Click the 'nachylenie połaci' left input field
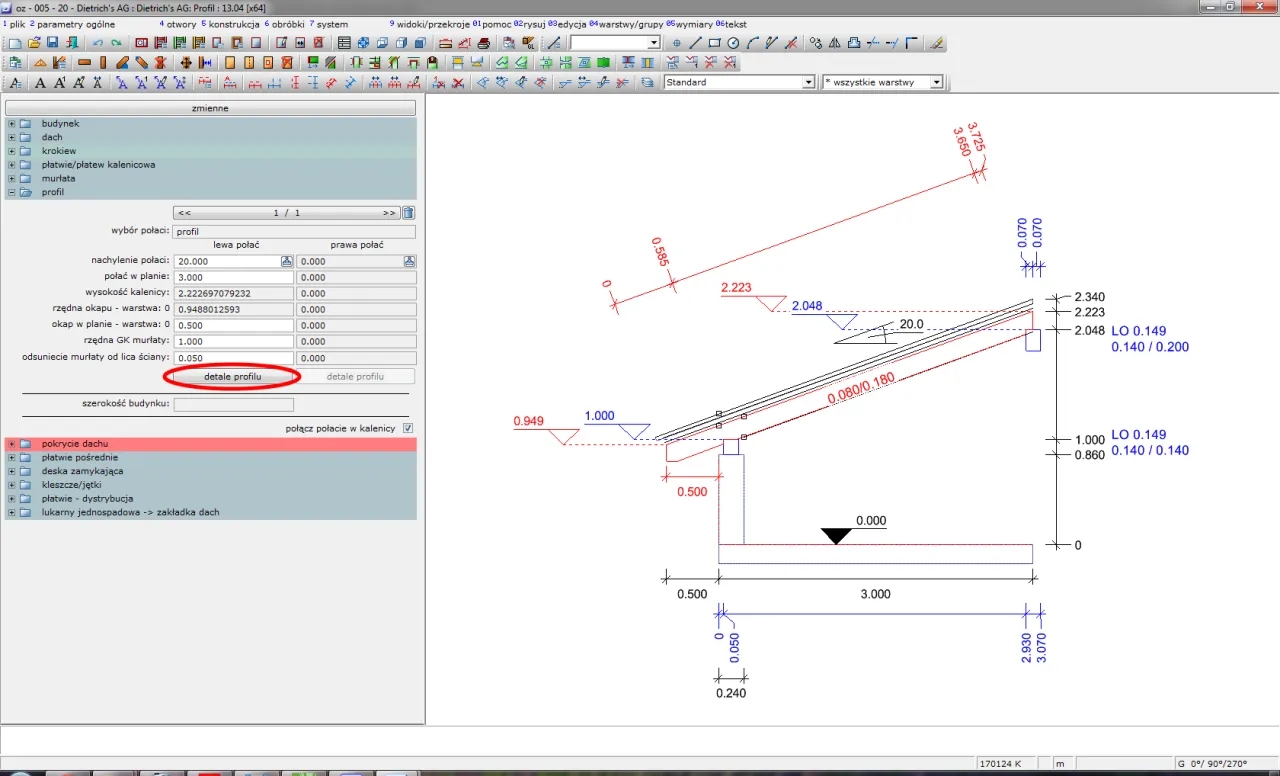The image size is (1280, 776). [226, 261]
